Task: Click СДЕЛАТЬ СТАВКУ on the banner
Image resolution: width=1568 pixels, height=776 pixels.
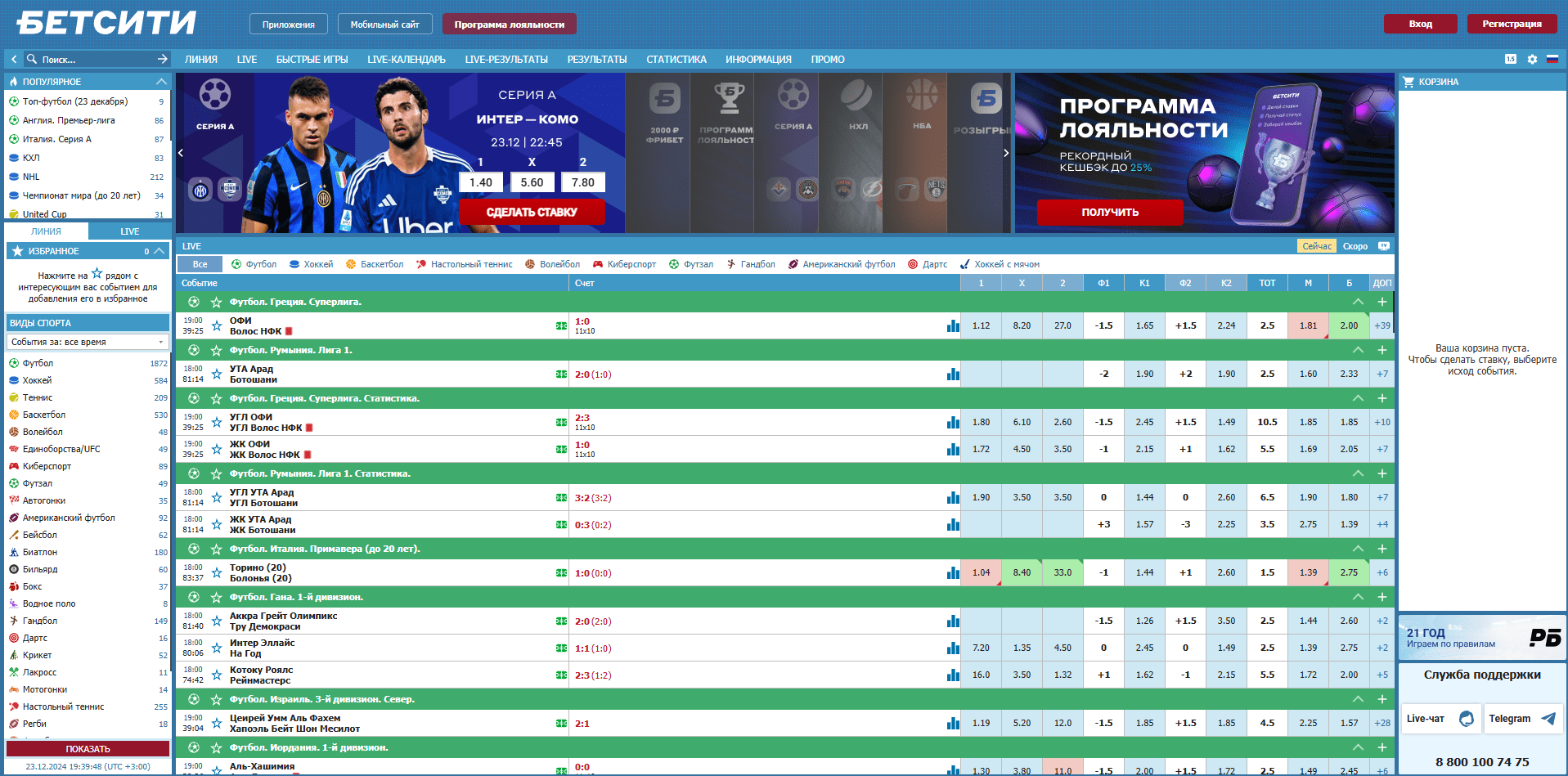Action: 532,212
